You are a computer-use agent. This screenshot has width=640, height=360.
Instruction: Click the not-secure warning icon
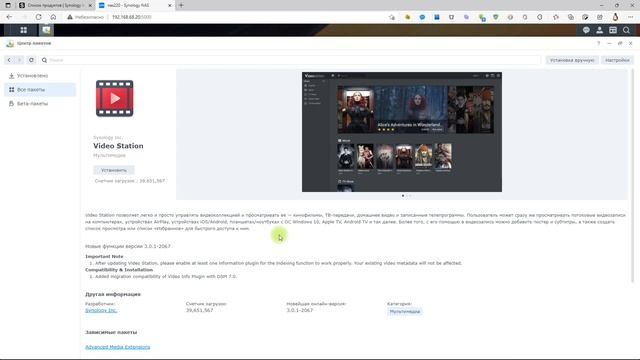coord(70,17)
